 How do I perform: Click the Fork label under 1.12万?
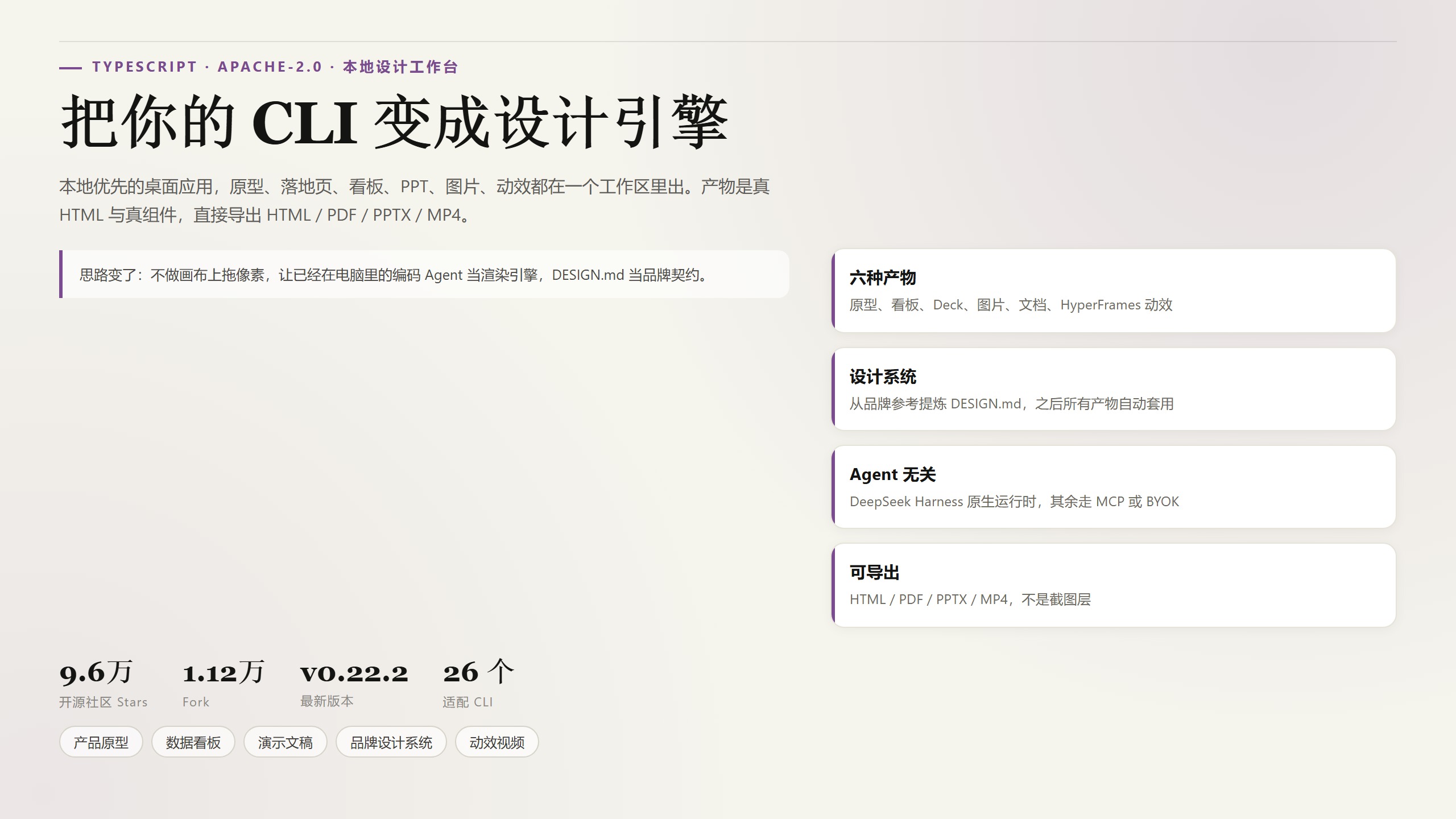[x=196, y=702]
